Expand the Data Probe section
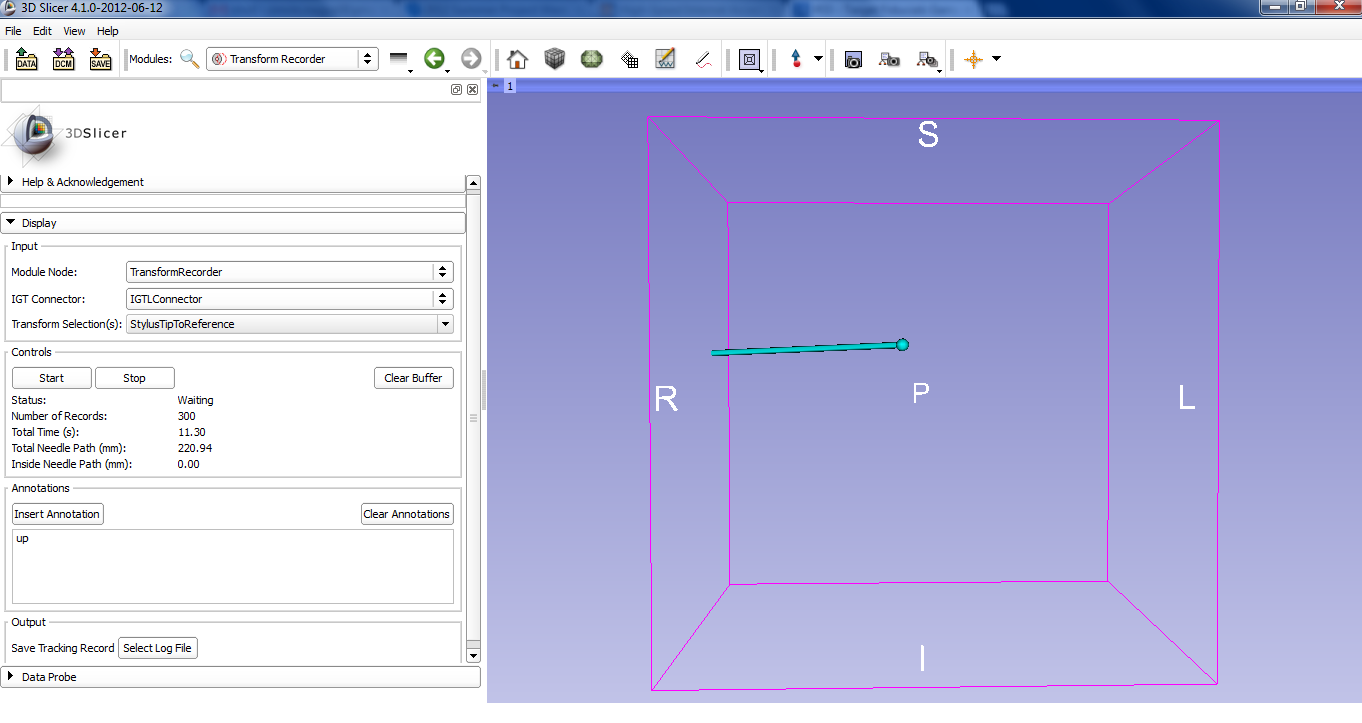 (x=49, y=677)
